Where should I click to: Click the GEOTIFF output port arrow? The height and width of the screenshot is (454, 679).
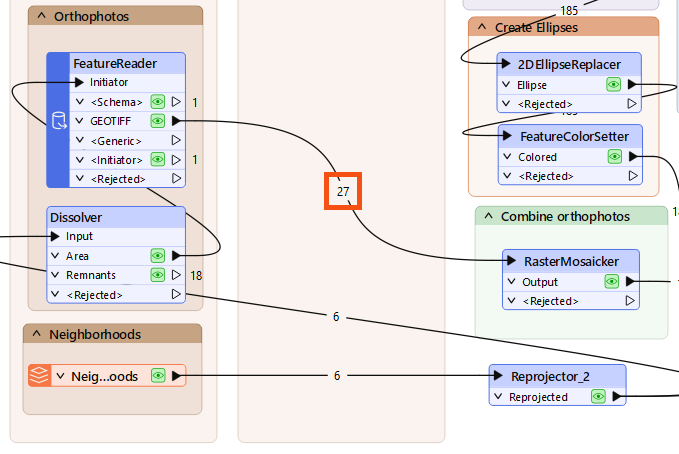(176, 121)
